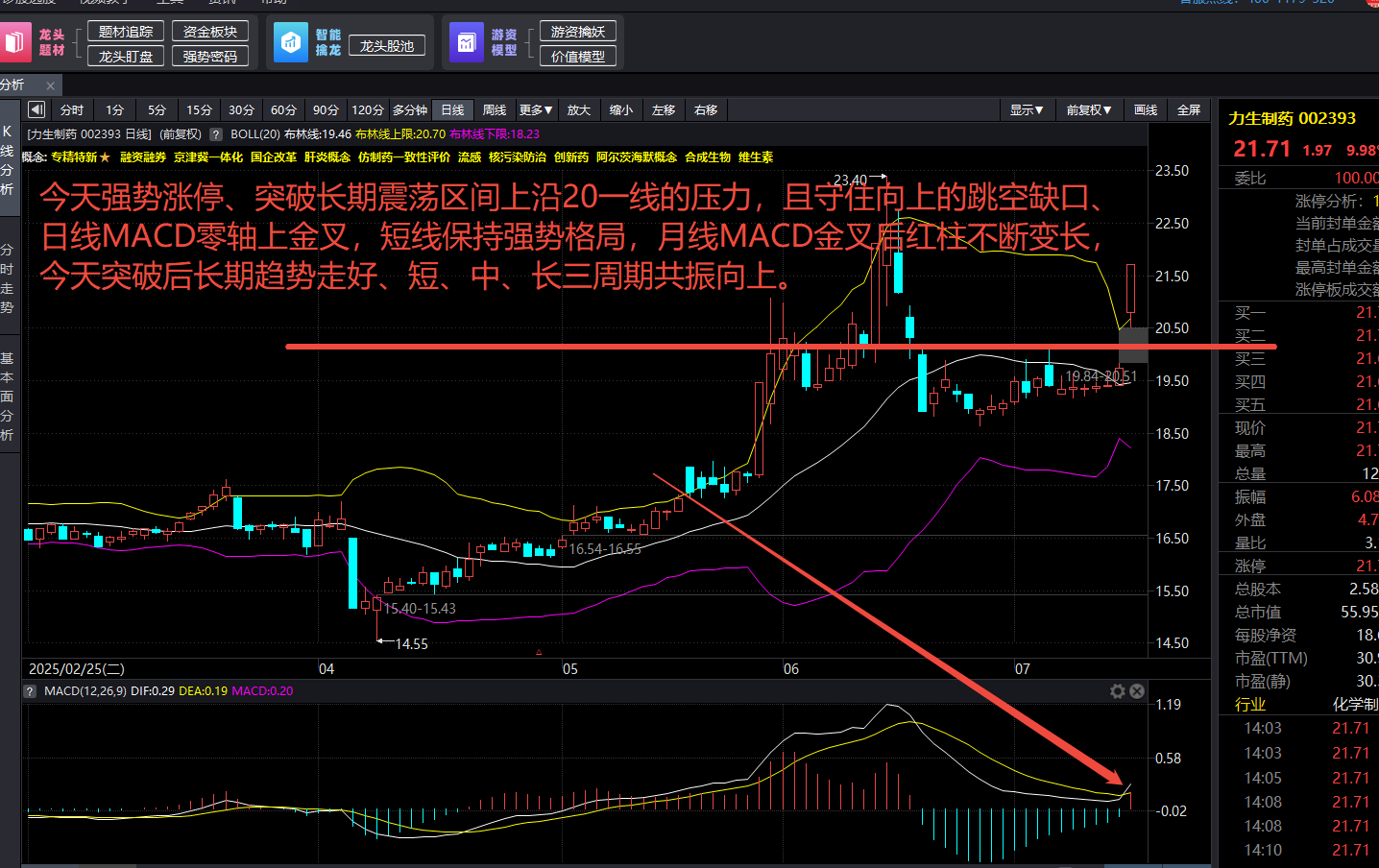Image resolution: width=1379 pixels, height=868 pixels.
Task: Click the DEA:0.19 indicator value
Action: (203, 691)
